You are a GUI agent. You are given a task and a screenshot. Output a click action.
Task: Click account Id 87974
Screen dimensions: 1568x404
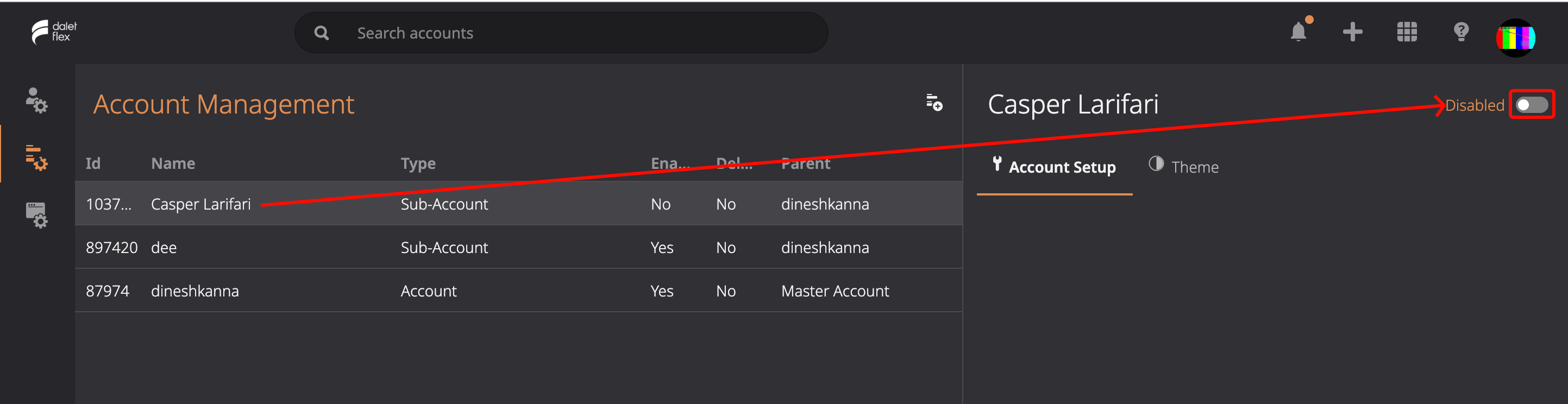click(107, 291)
